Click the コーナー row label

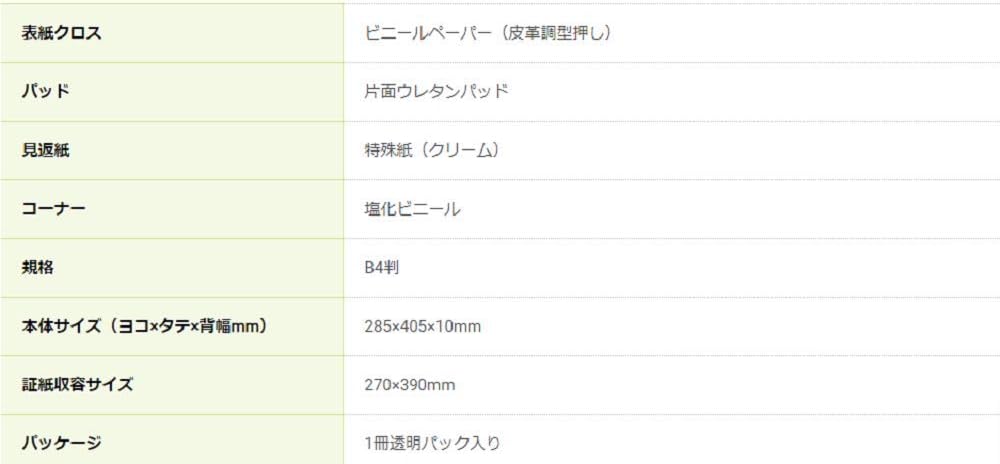pos(53,209)
